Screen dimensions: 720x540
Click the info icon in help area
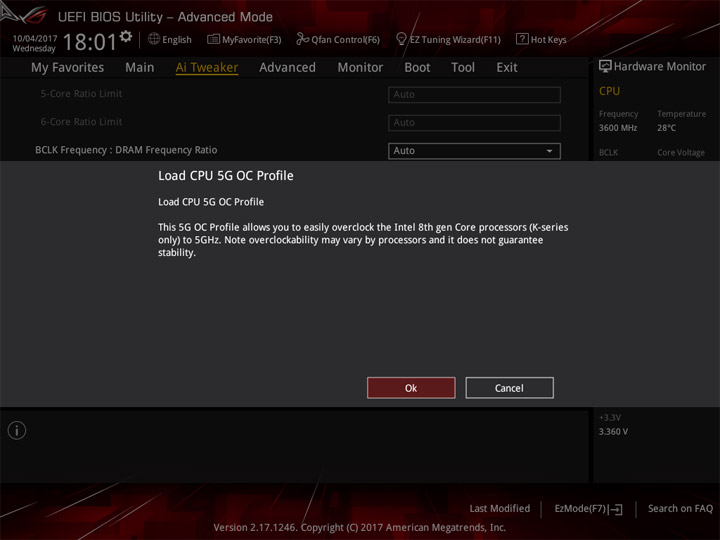coord(17,430)
